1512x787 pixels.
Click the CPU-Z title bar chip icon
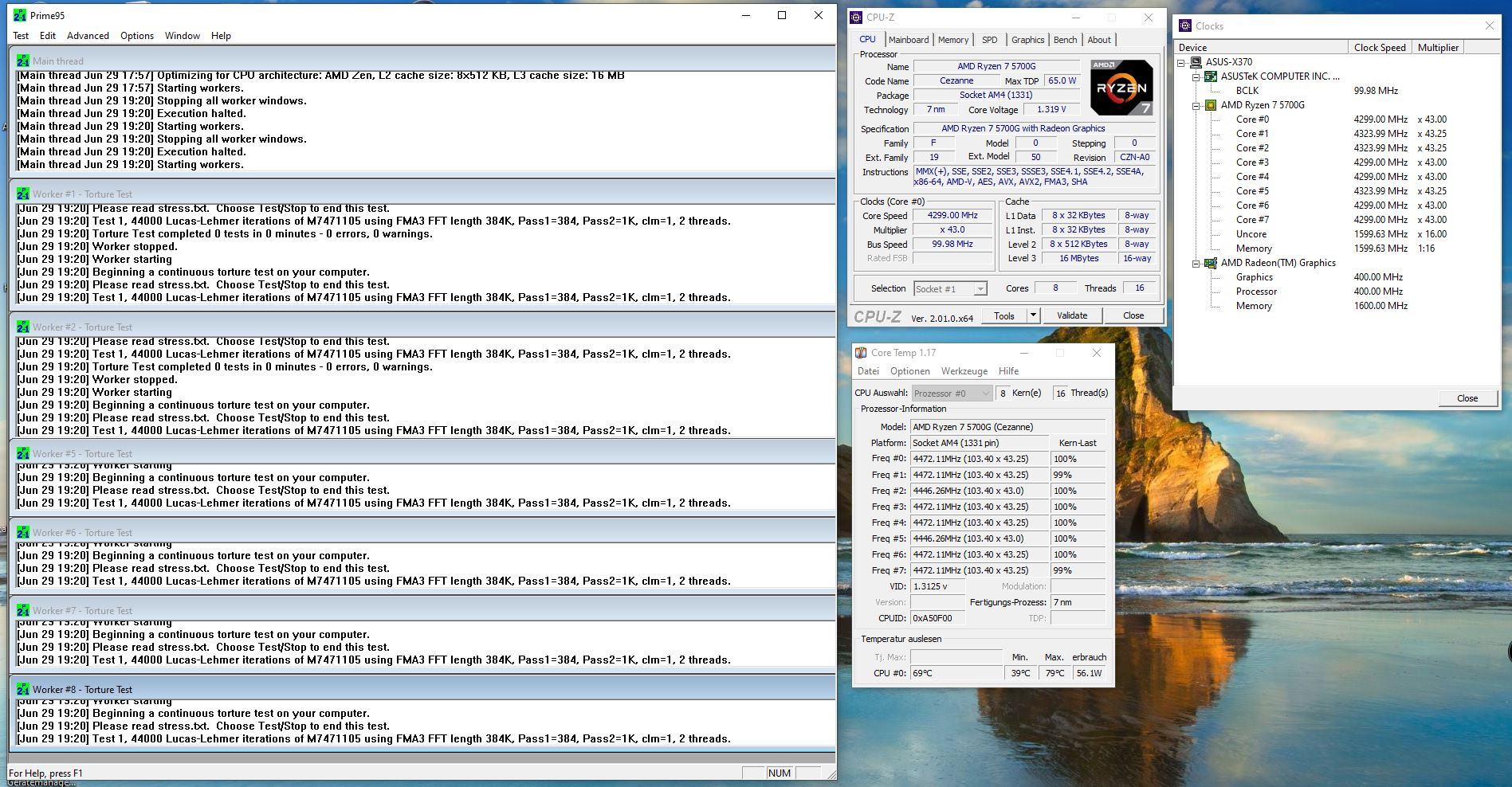pyautogui.click(x=857, y=17)
